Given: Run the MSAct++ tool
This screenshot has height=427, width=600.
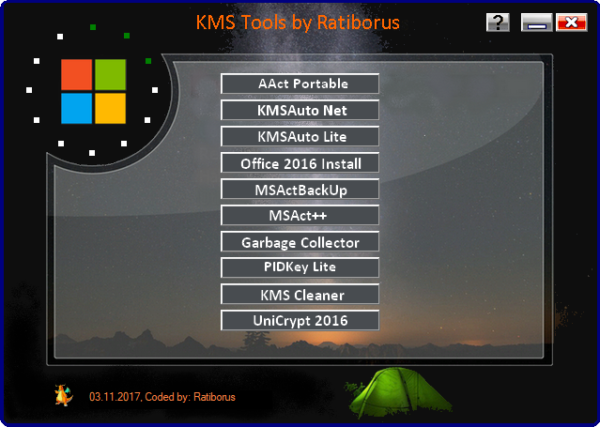Looking at the screenshot, I should pos(300,215).
